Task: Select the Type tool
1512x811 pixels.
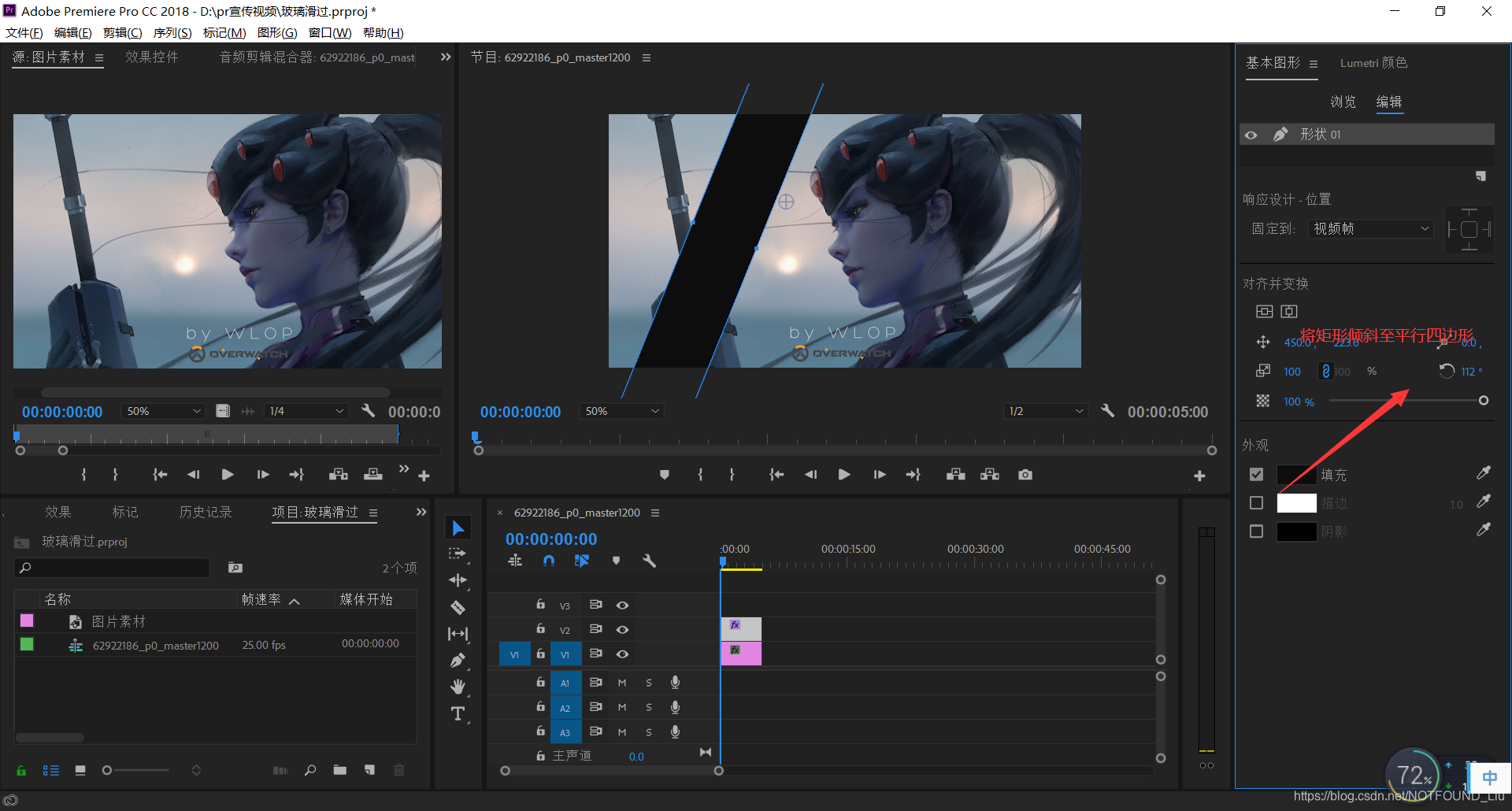Action: pyautogui.click(x=458, y=714)
